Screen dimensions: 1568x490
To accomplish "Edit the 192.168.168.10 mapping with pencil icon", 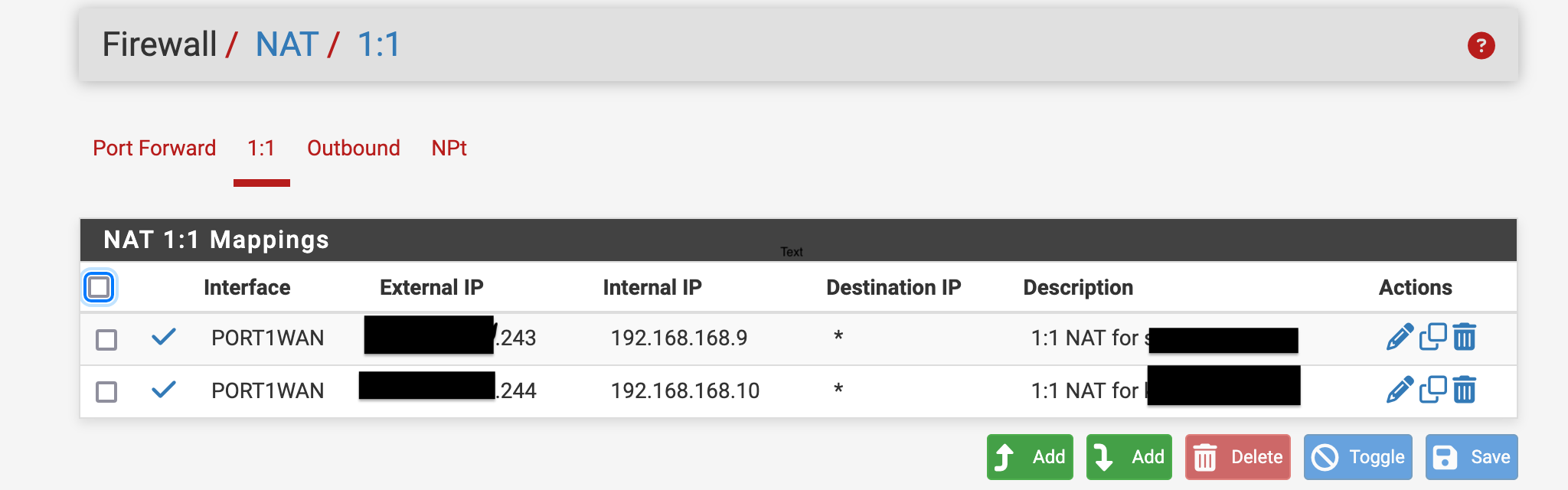I will [x=1400, y=390].
